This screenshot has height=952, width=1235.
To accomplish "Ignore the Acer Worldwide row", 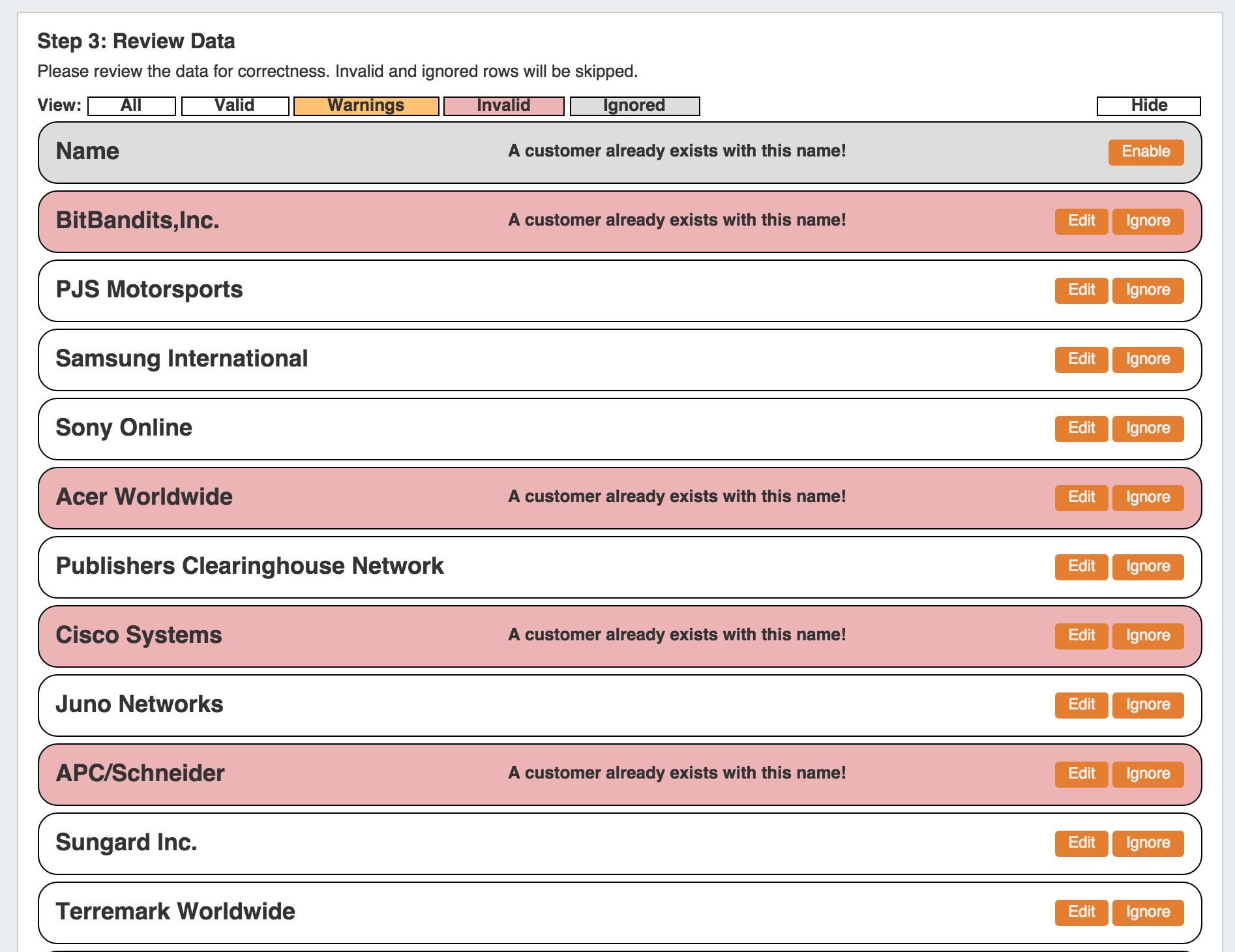I will [x=1148, y=498].
